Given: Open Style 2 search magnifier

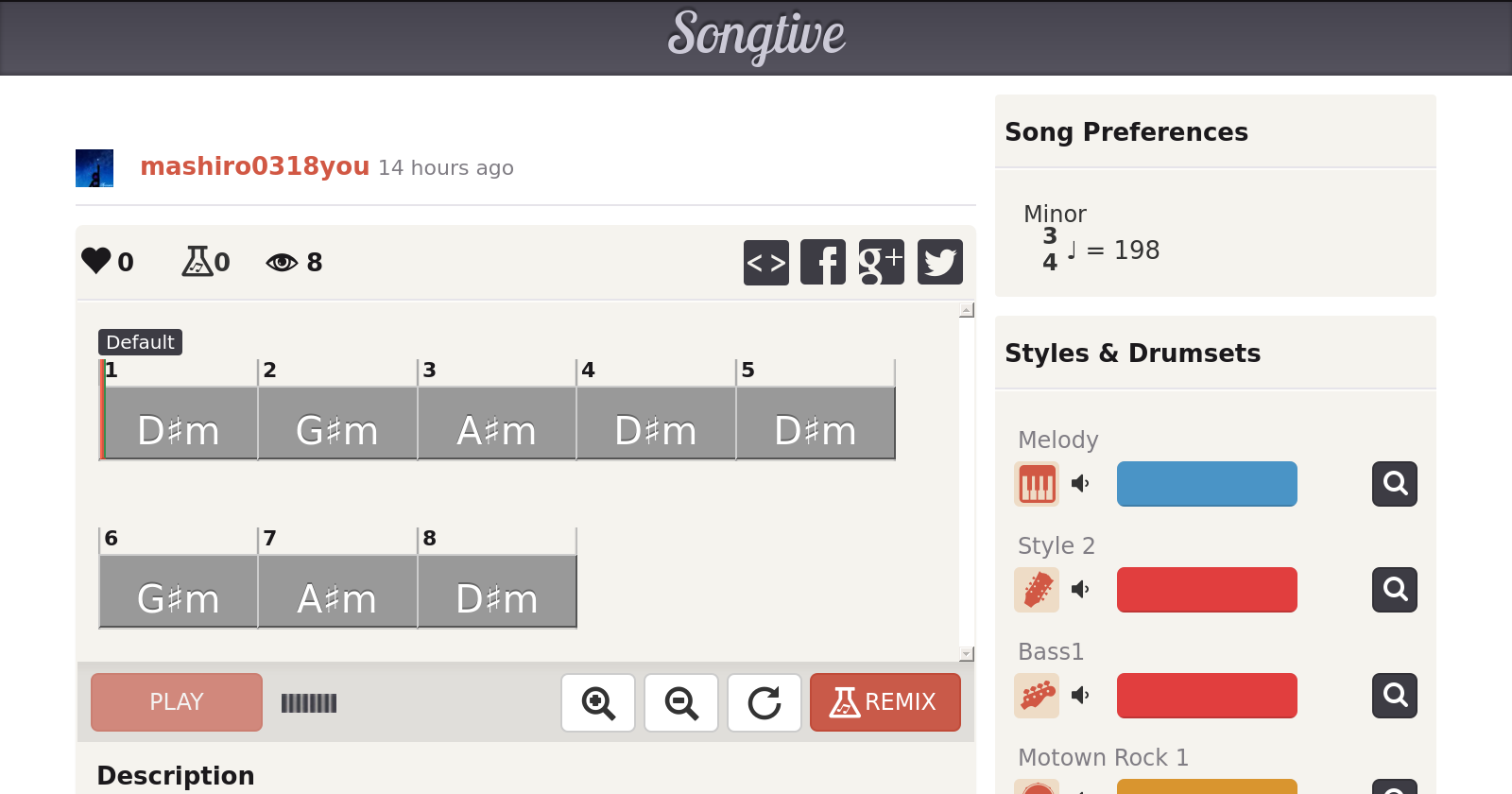Looking at the screenshot, I should coord(1395,590).
